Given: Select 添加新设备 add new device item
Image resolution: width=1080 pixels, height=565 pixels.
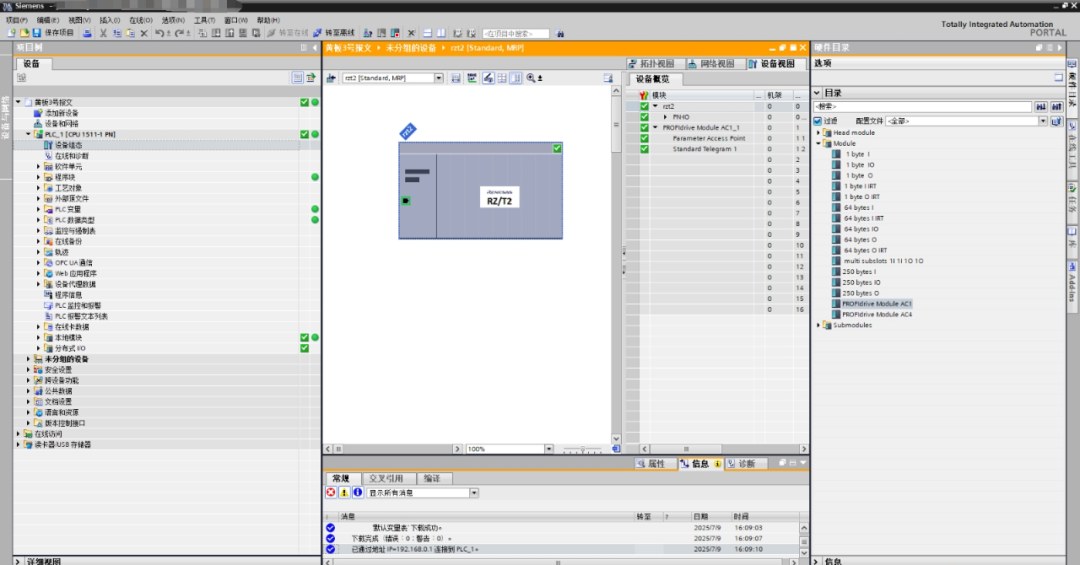Looking at the screenshot, I should pos(61,113).
